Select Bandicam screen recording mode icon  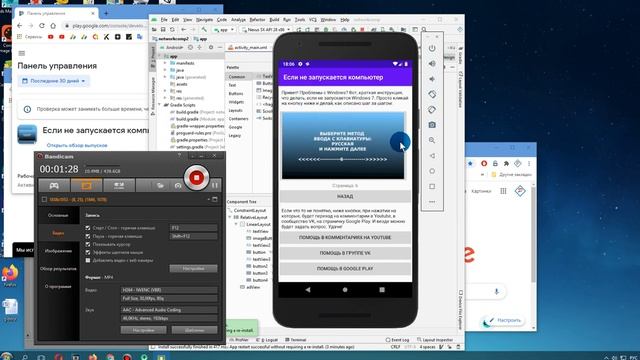click(x=87, y=185)
